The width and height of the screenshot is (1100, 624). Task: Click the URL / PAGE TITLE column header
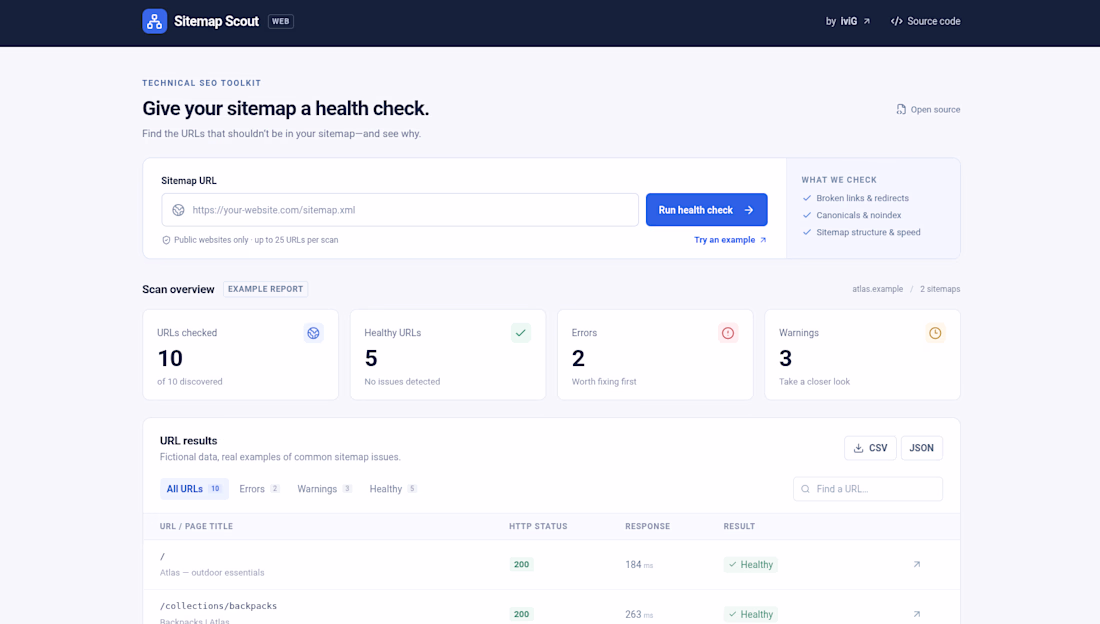coord(196,526)
